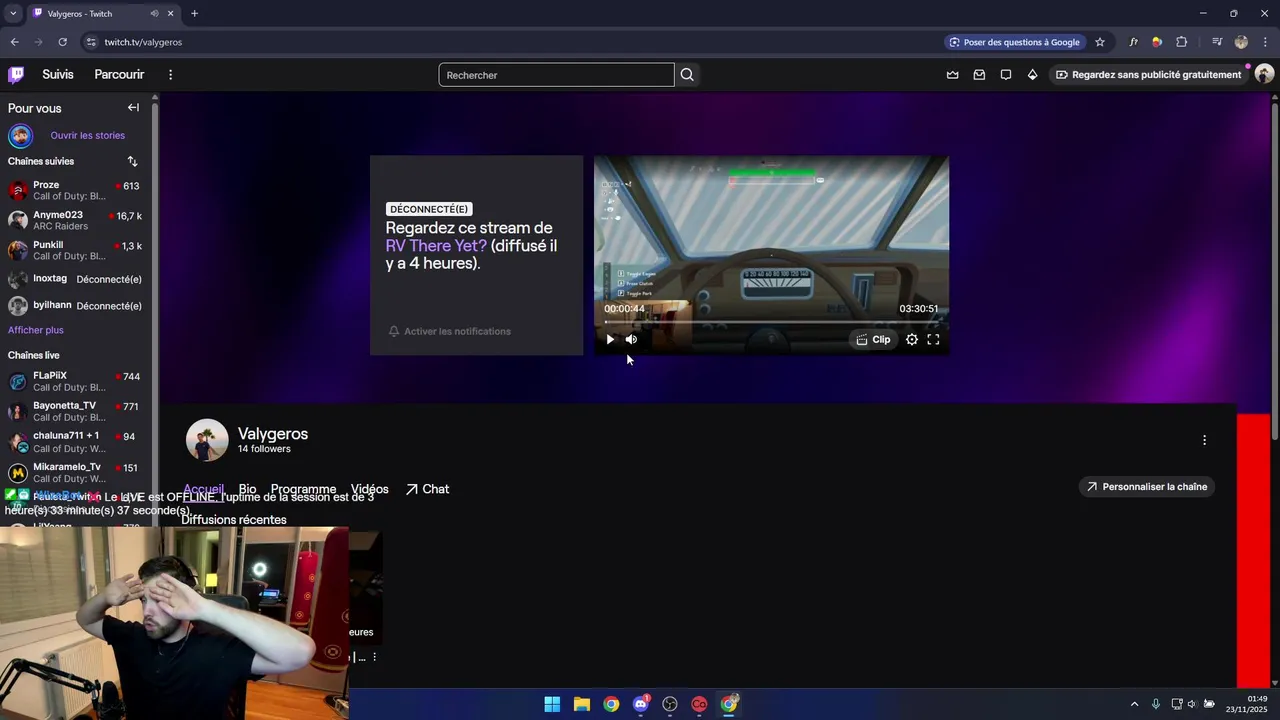Screen dimensions: 1280x720
Task: Click the Twitch logo home icon
Action: [x=16, y=74]
